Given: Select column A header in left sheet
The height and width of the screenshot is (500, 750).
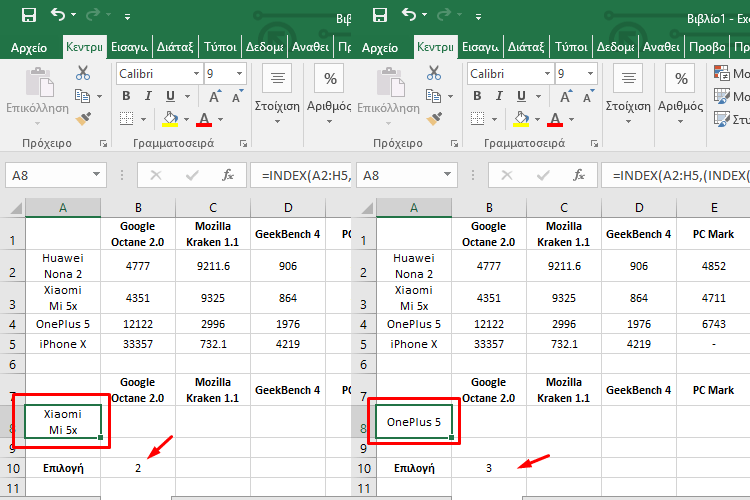Looking at the screenshot, I should coord(63,208).
